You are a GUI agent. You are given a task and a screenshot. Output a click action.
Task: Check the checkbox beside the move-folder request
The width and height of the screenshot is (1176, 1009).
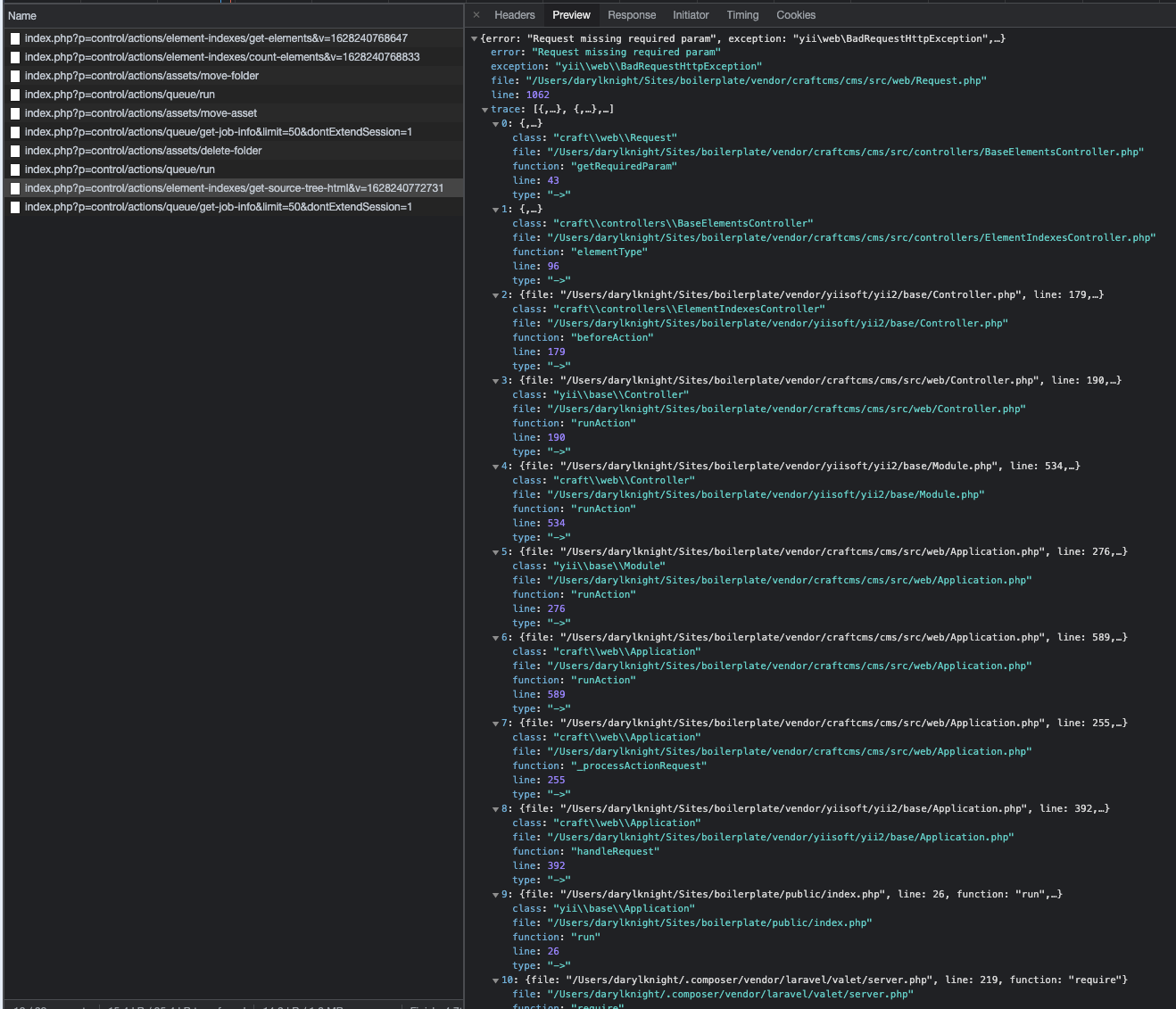pyautogui.click(x=14, y=76)
